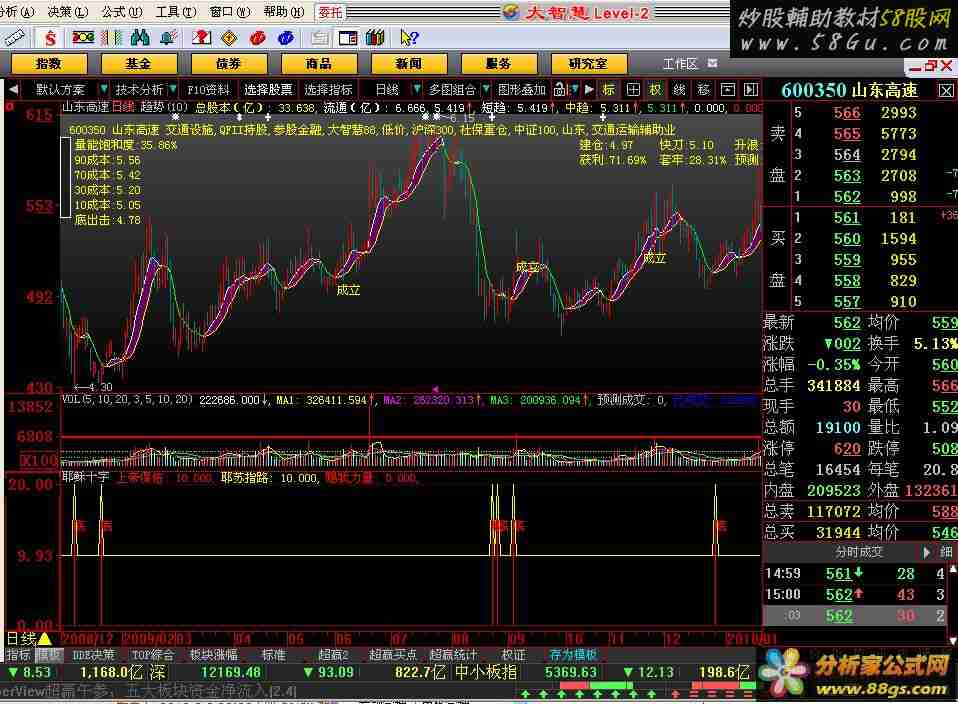Click the yellow triangle next to 日线
This screenshot has width=958, height=704.
pos(45,639)
